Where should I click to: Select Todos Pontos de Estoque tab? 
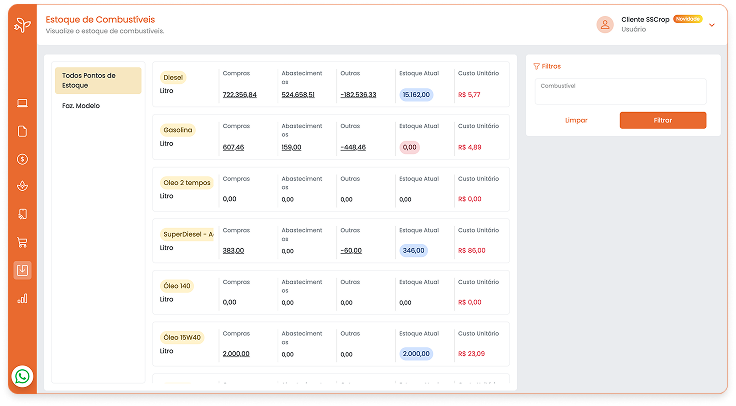pyautogui.click(x=98, y=80)
